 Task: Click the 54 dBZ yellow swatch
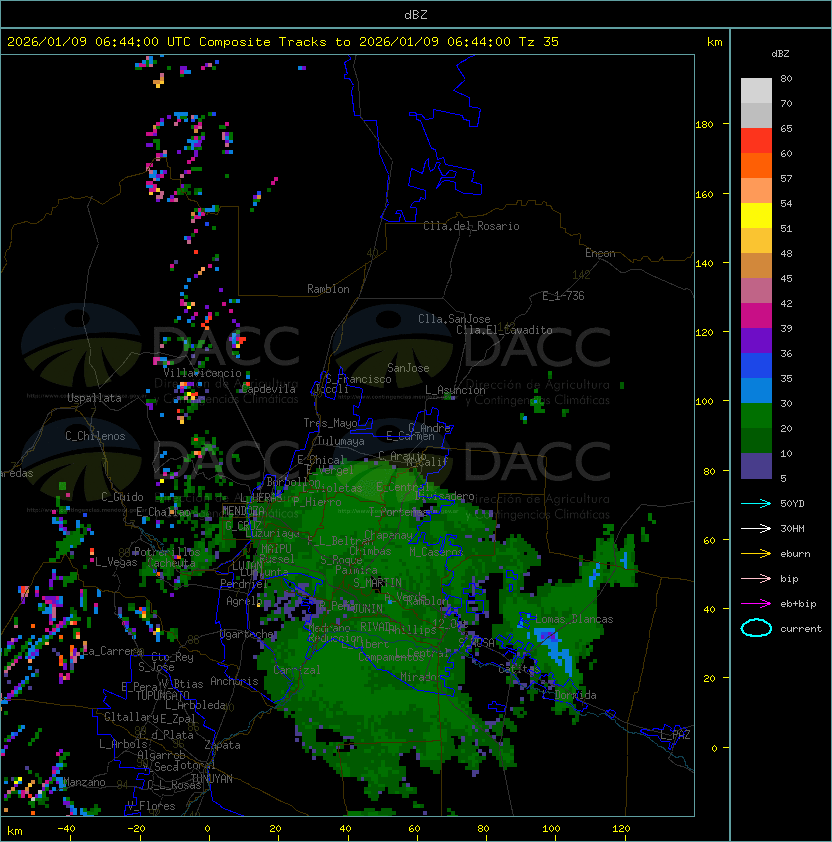756,215
